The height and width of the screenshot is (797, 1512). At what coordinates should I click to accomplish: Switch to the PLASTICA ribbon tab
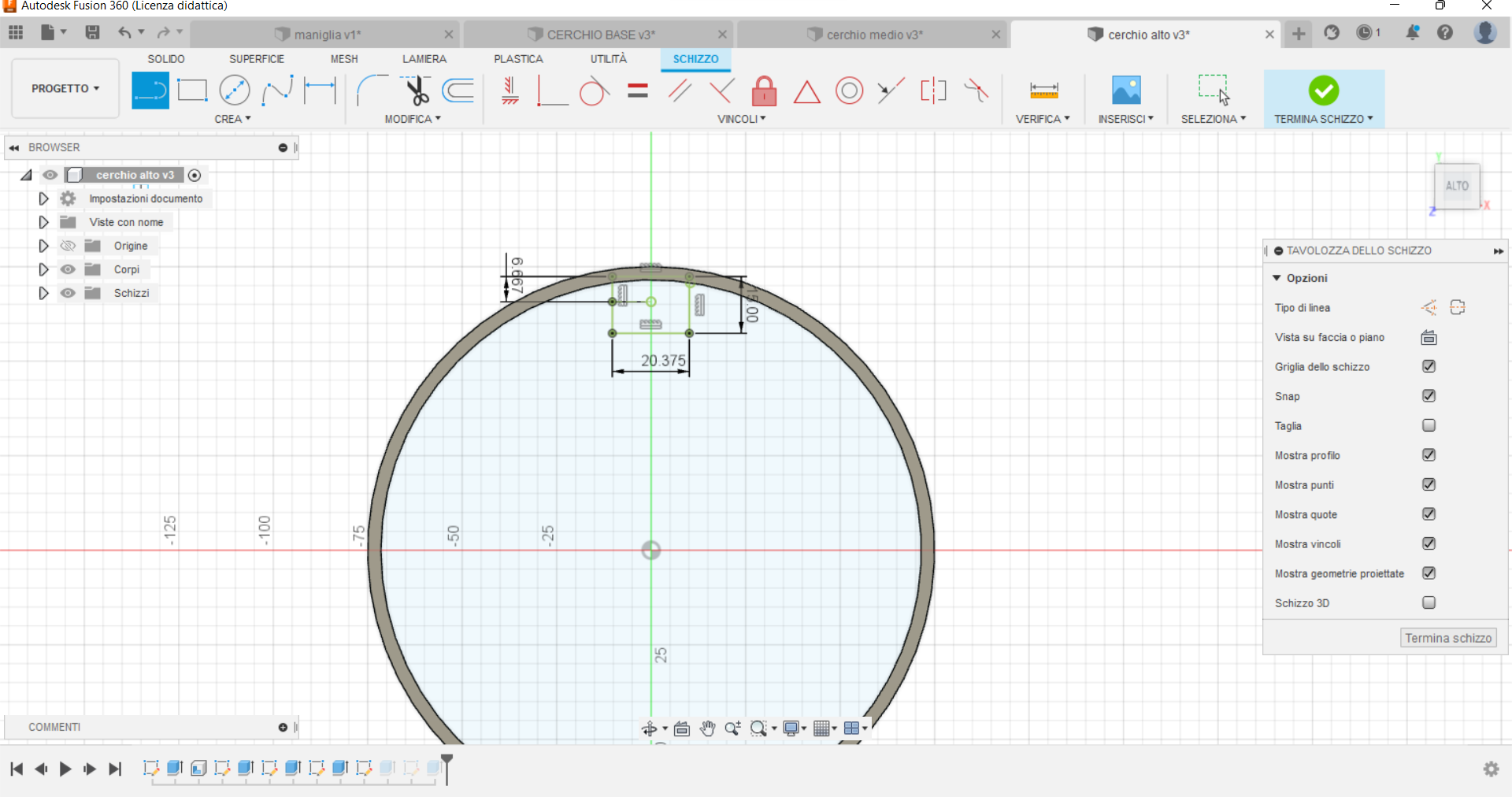518,58
